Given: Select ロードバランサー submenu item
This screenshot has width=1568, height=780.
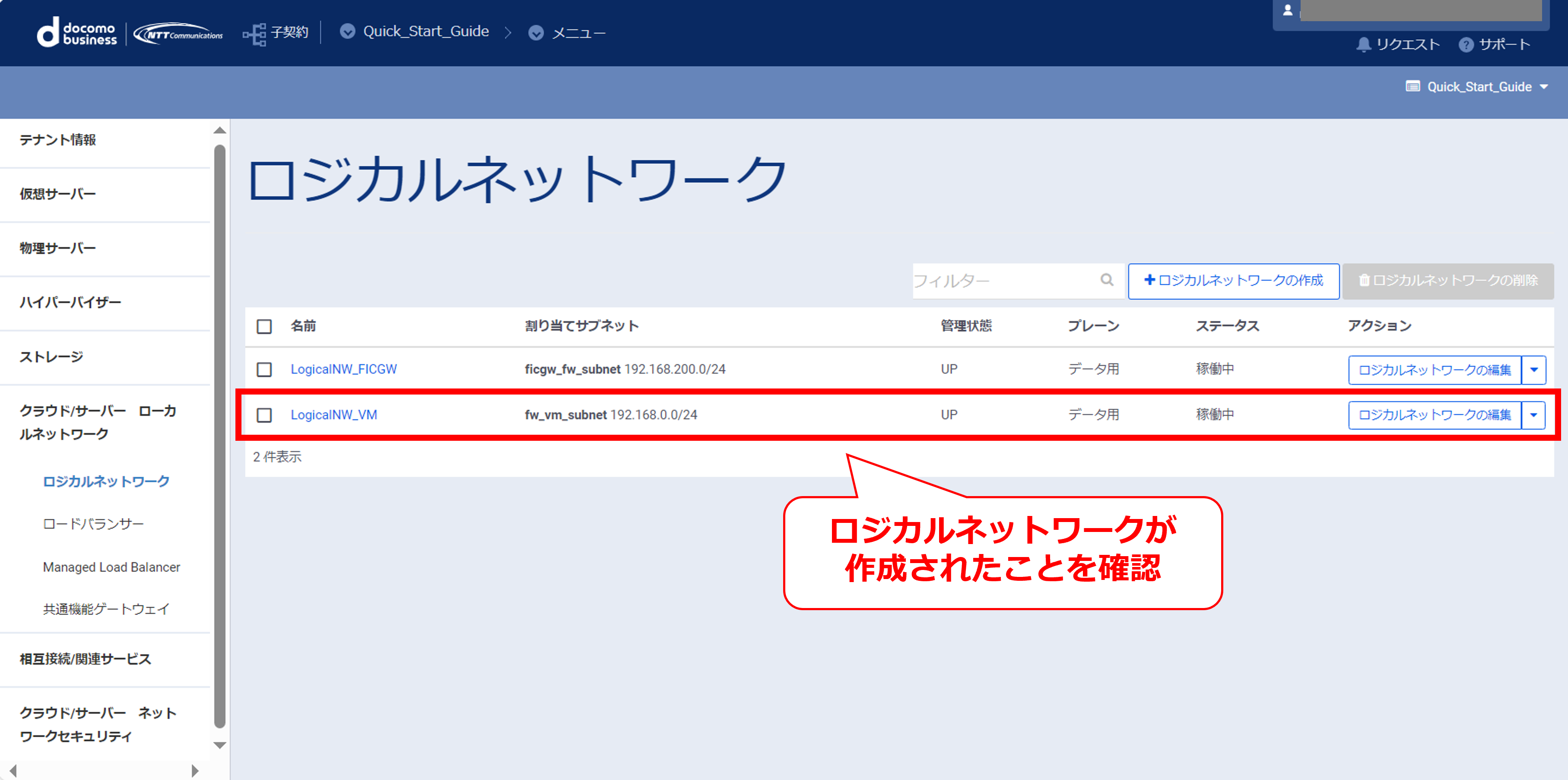Looking at the screenshot, I should 93,524.
